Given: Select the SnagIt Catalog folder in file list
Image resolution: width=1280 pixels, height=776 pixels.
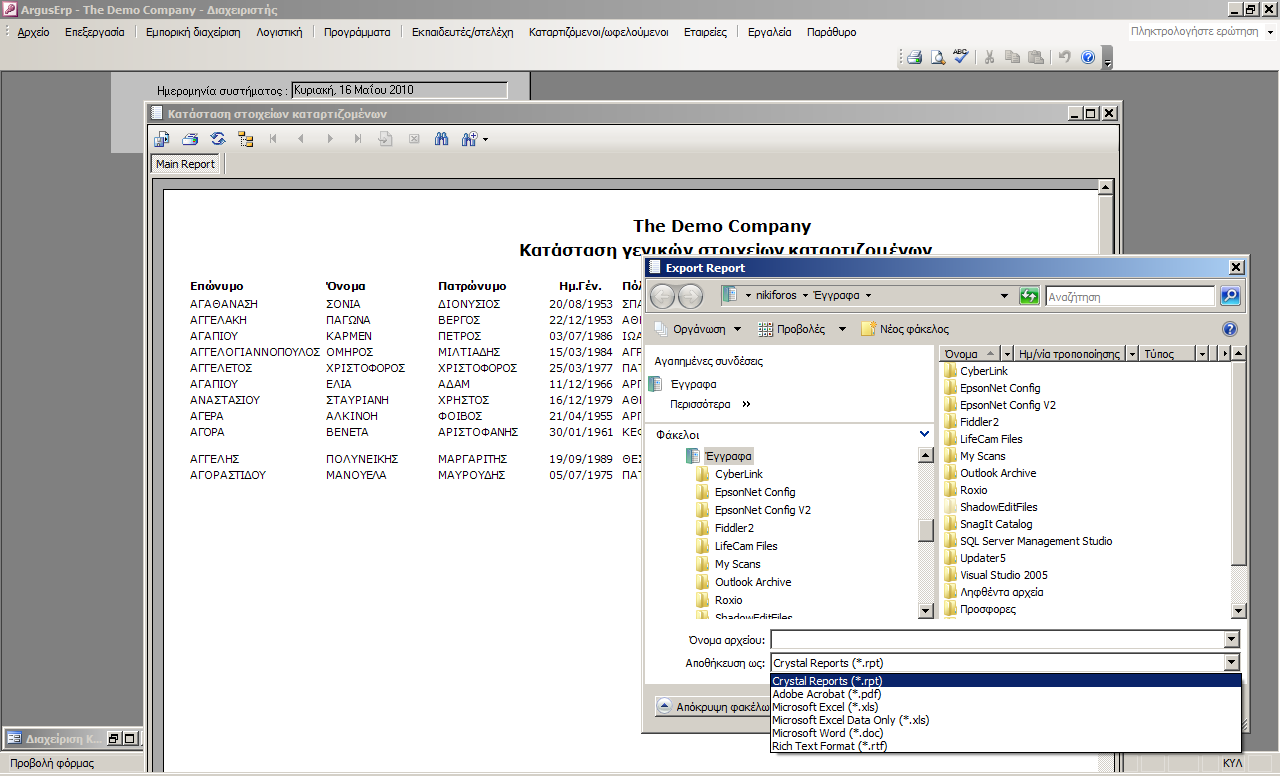Looking at the screenshot, I should tap(995, 524).
